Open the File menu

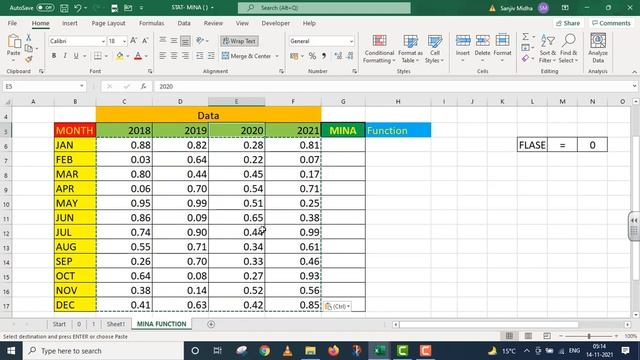pos(12,23)
